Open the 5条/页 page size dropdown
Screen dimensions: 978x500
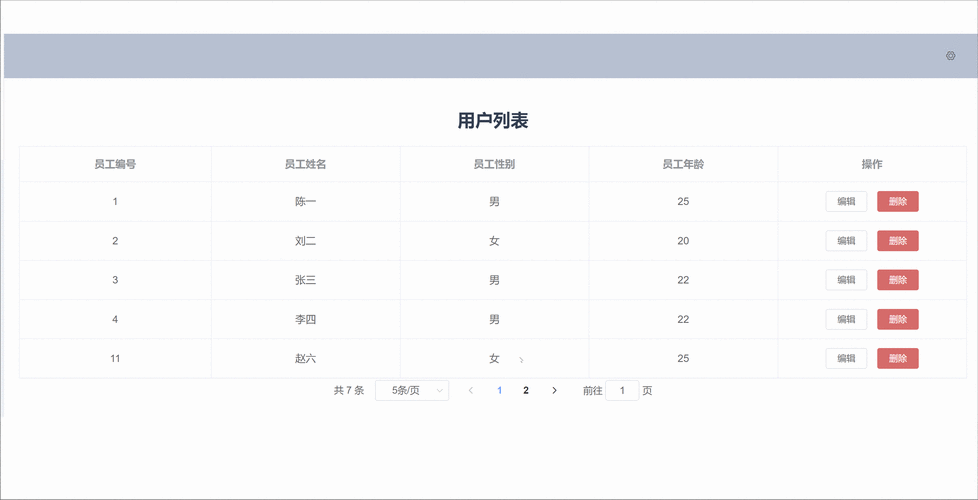pos(411,390)
